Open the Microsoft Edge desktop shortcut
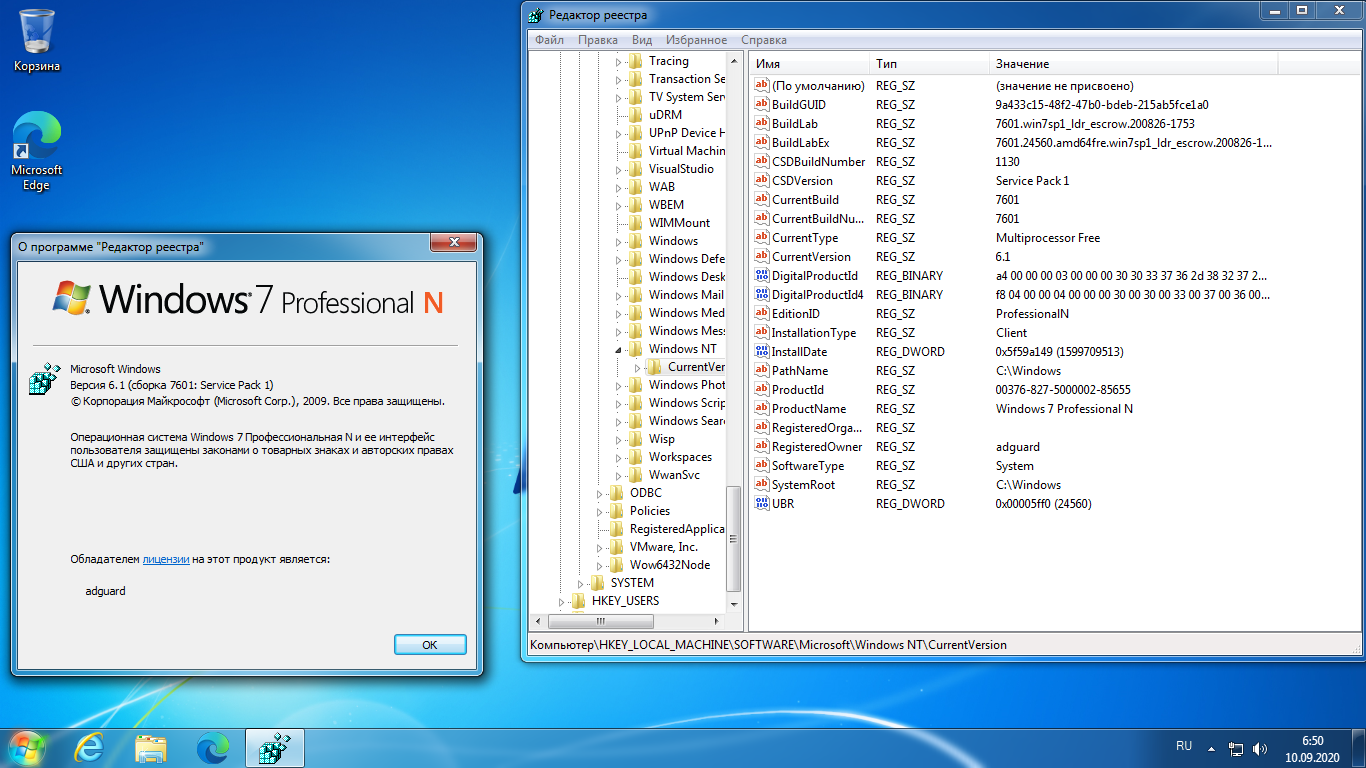This screenshot has width=1366, height=768. [37, 150]
